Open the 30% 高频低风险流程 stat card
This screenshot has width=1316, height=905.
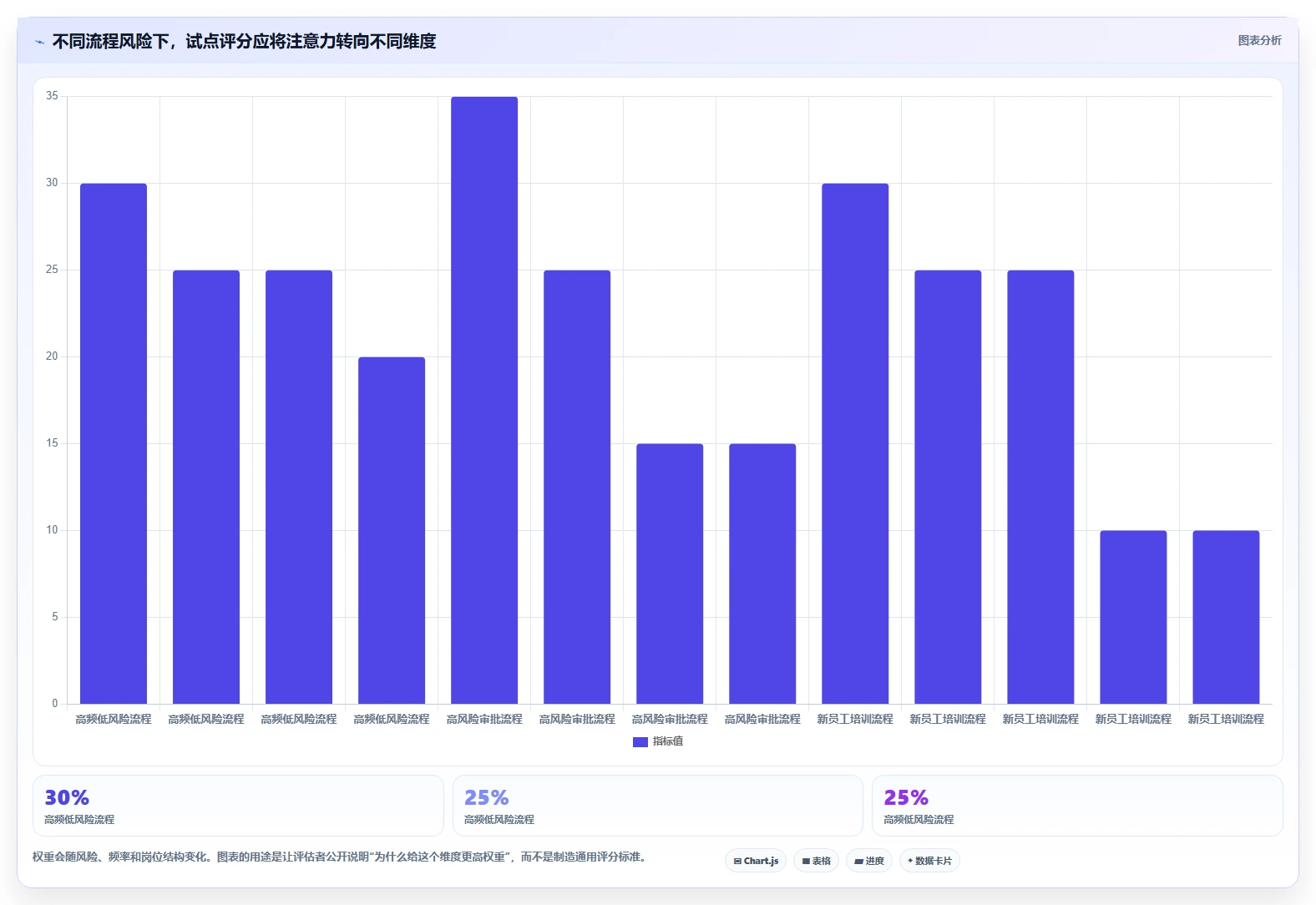click(238, 806)
